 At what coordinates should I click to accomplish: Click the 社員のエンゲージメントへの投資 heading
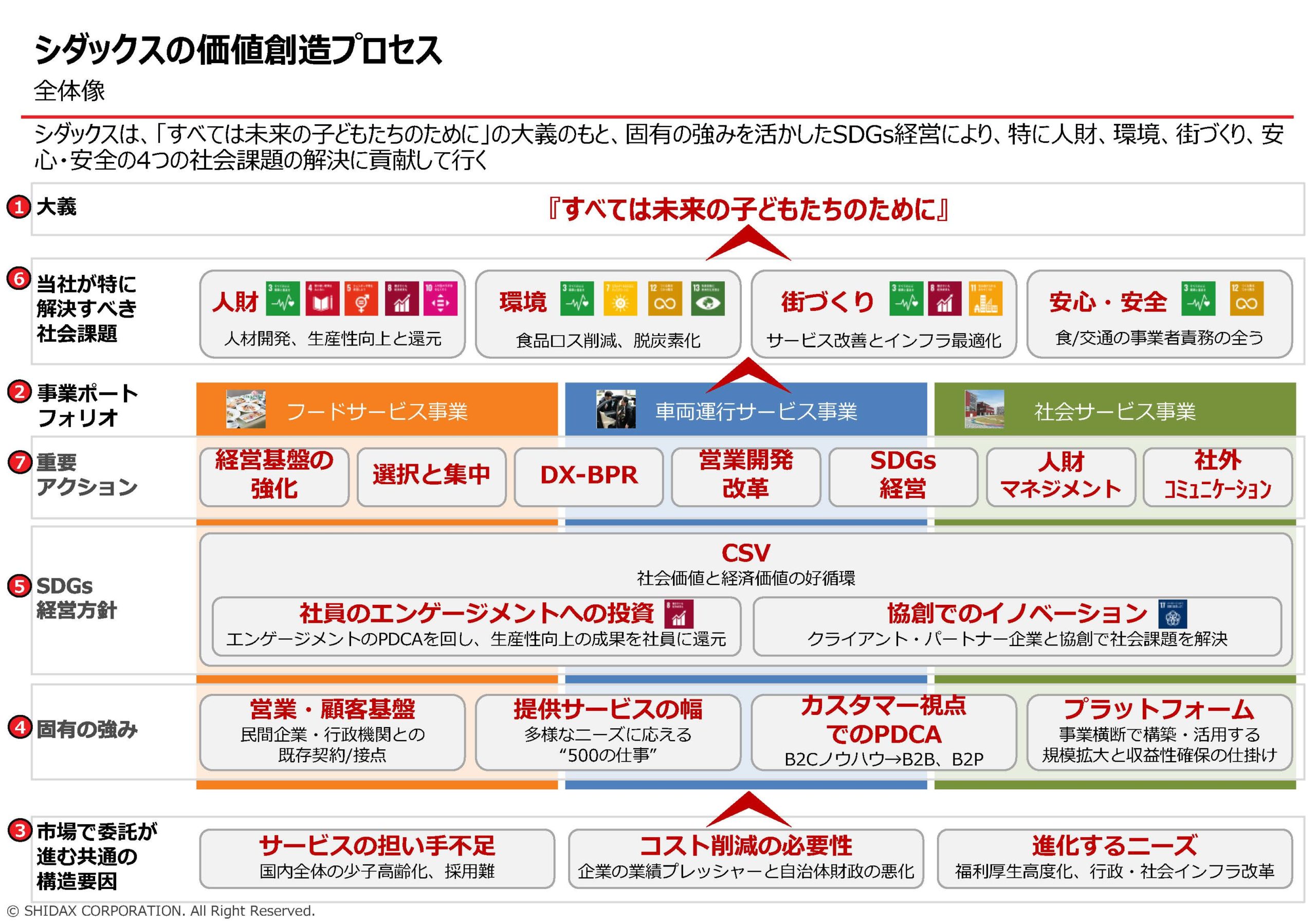(477, 613)
